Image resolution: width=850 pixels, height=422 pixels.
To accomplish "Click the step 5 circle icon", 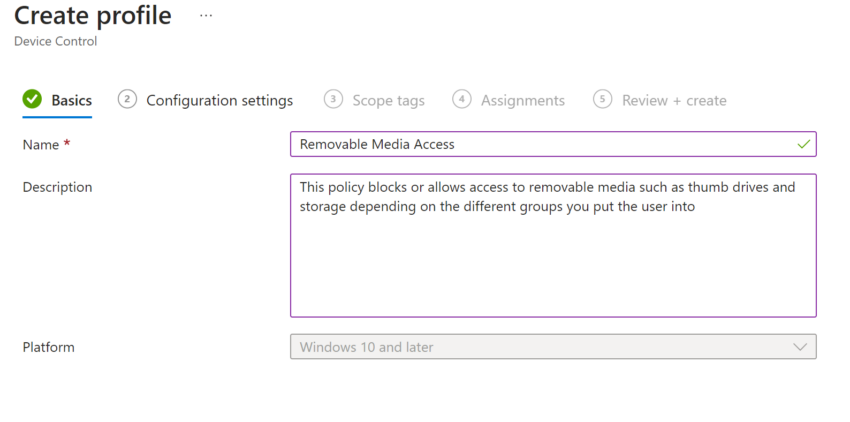I will (603, 99).
